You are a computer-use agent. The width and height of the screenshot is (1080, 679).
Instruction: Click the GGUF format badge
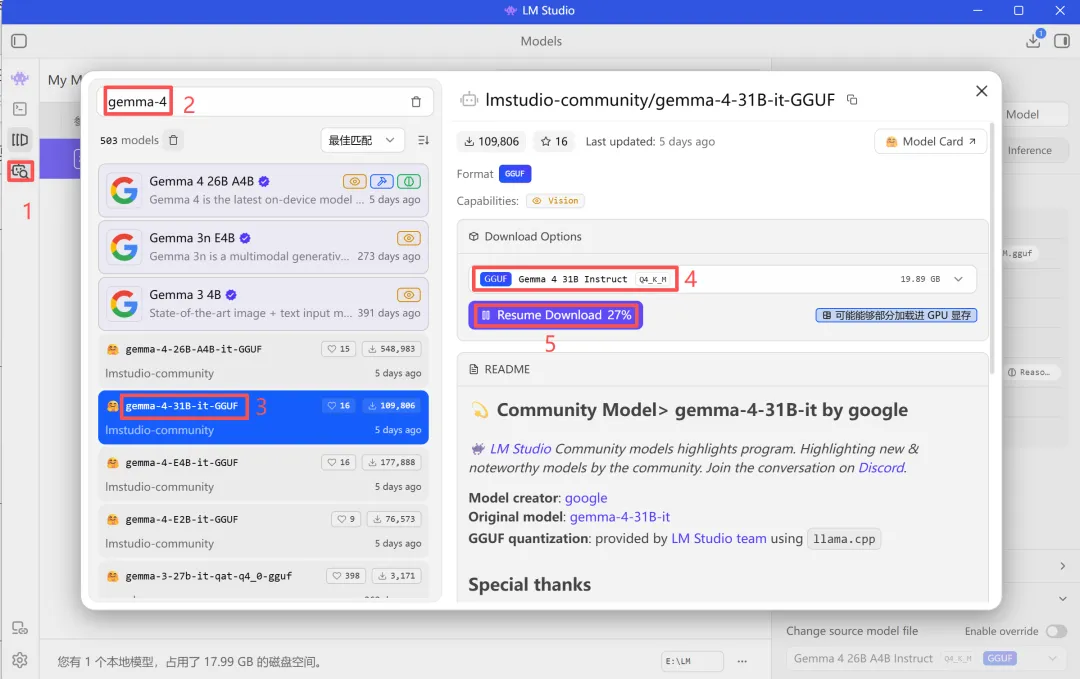[515, 174]
